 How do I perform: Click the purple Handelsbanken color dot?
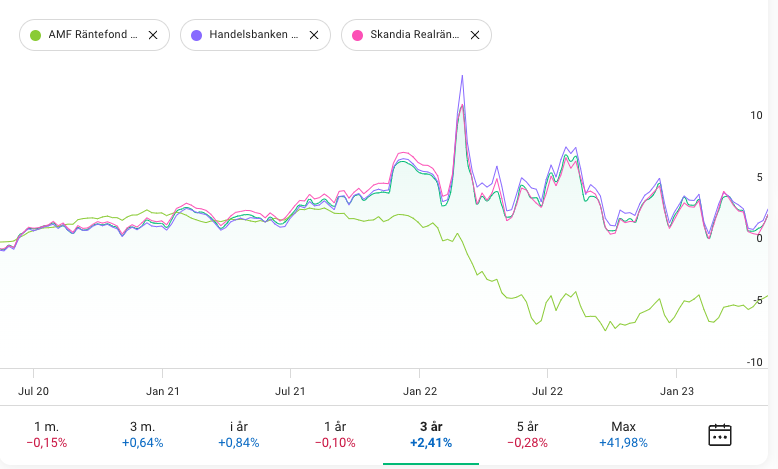click(x=197, y=35)
